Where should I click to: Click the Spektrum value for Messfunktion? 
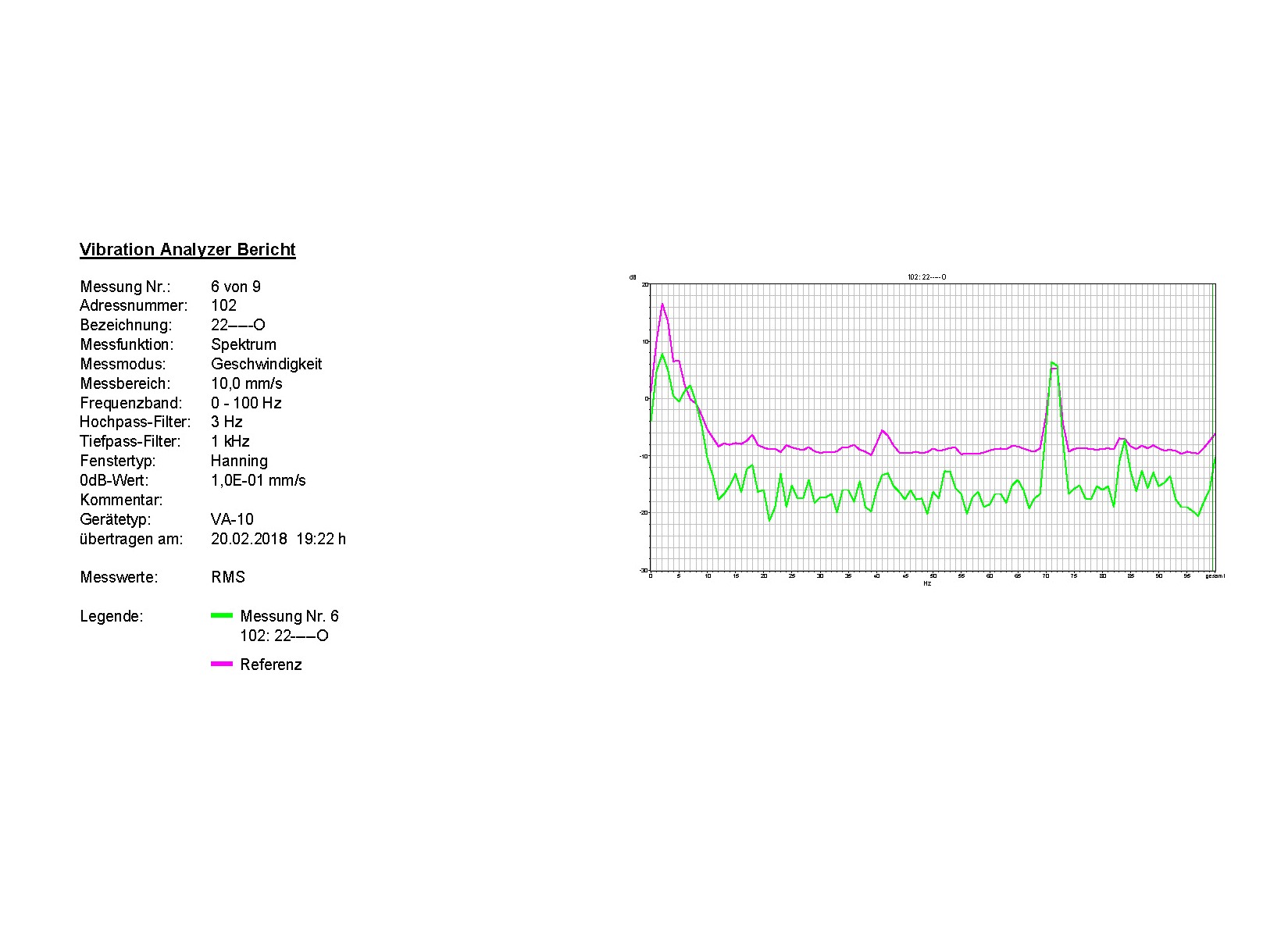243,344
